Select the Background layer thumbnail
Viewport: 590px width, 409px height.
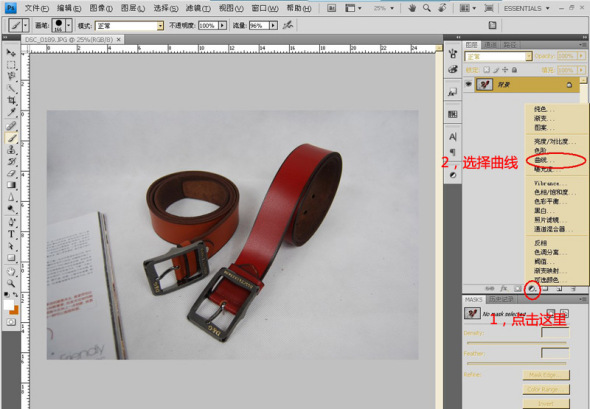484,85
